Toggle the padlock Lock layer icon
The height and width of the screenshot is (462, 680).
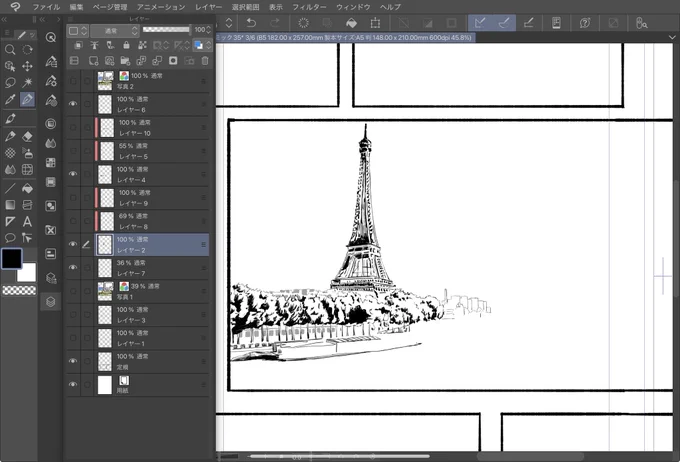tap(126, 45)
